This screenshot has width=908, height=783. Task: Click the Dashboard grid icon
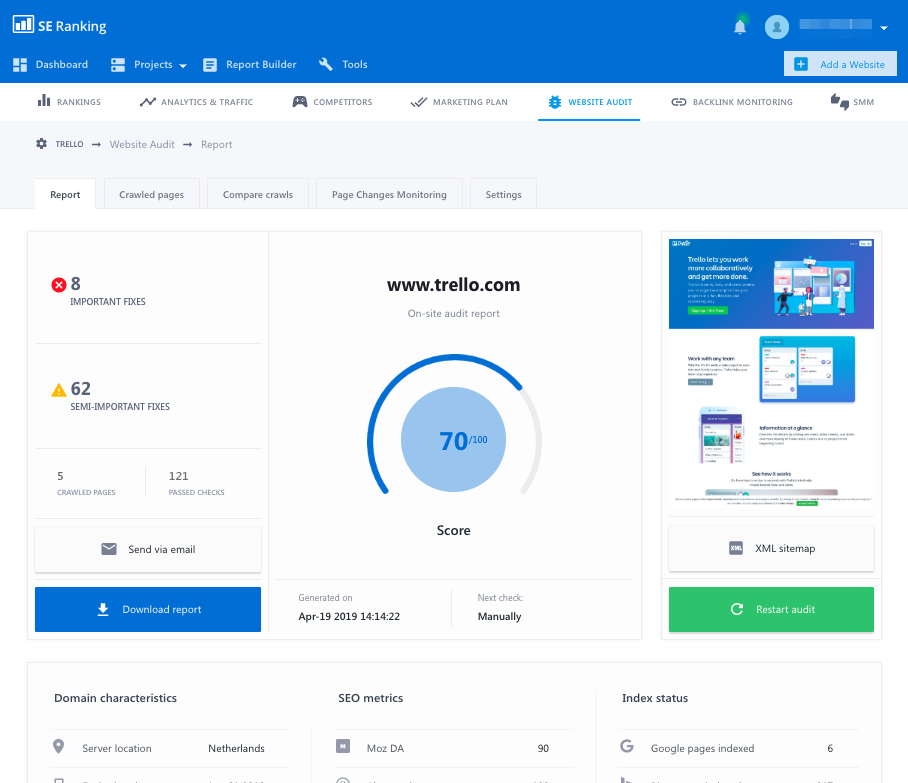pyautogui.click(x=20, y=65)
